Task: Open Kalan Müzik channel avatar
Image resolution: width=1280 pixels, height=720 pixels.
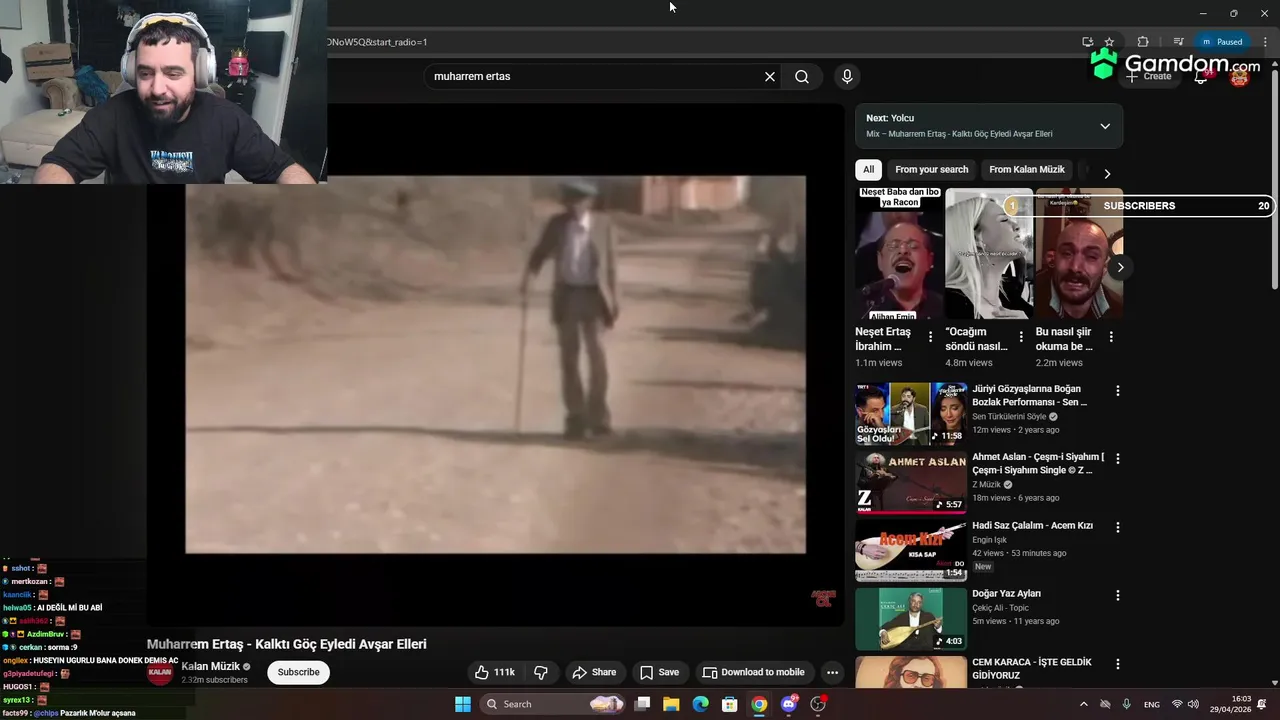Action: [x=160, y=672]
